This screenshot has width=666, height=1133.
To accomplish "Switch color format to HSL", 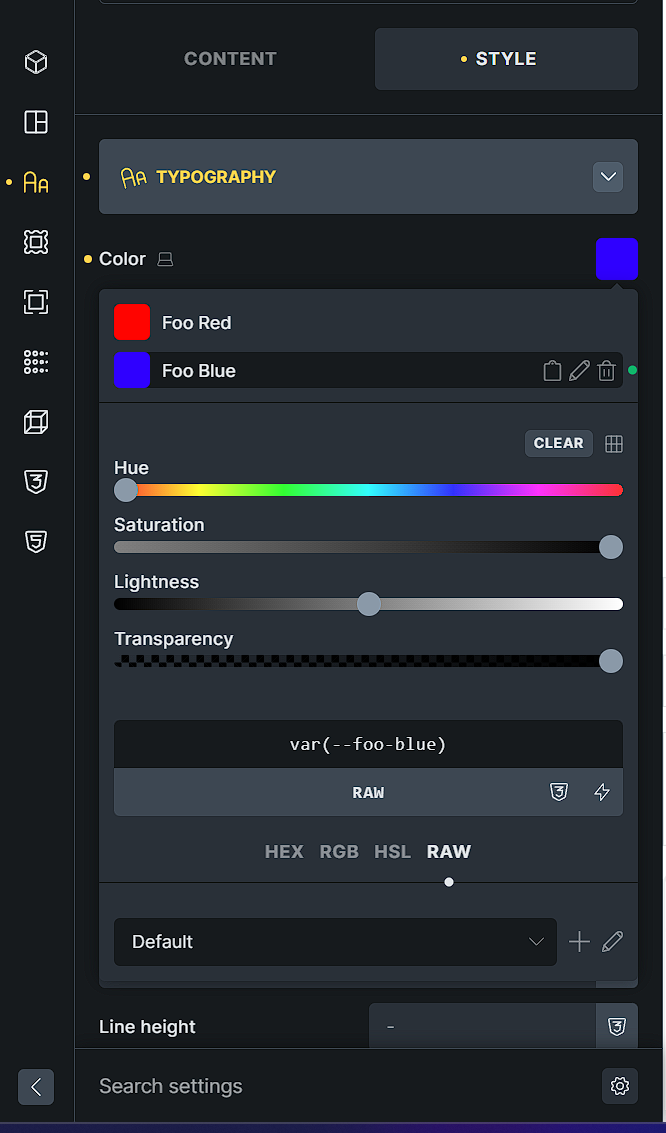I will click(x=392, y=852).
